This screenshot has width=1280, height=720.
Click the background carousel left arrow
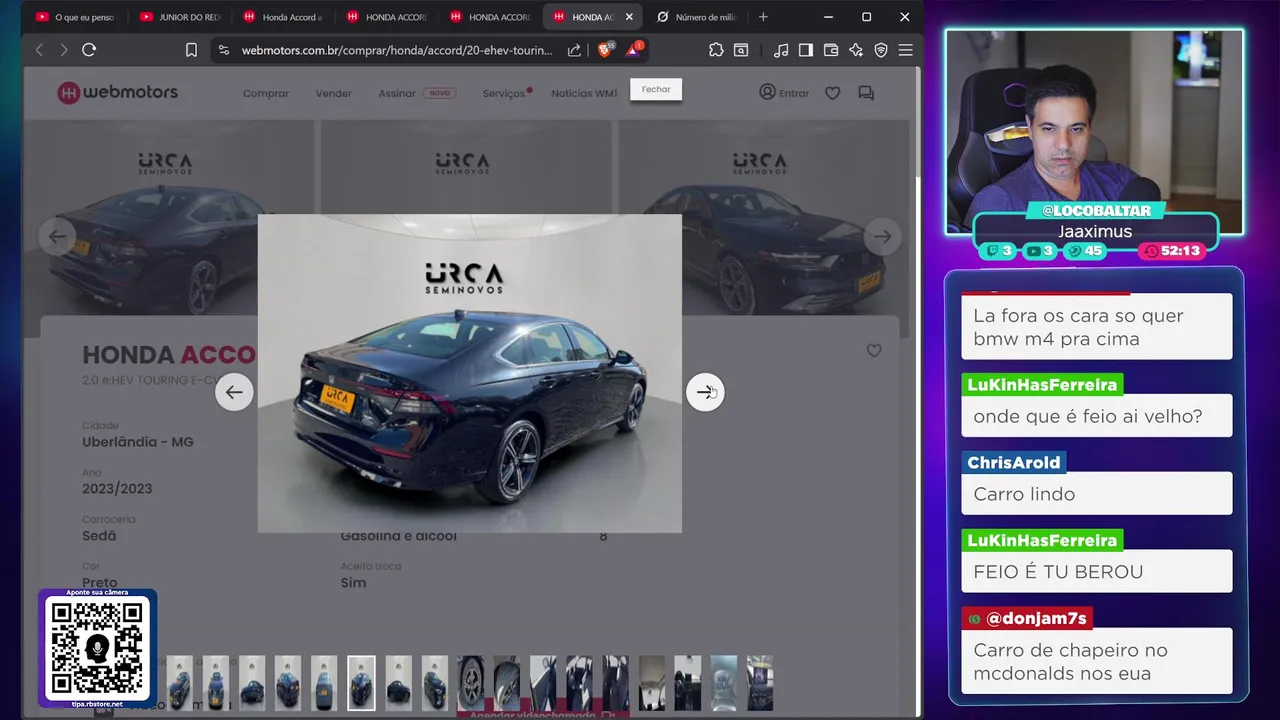(x=57, y=237)
